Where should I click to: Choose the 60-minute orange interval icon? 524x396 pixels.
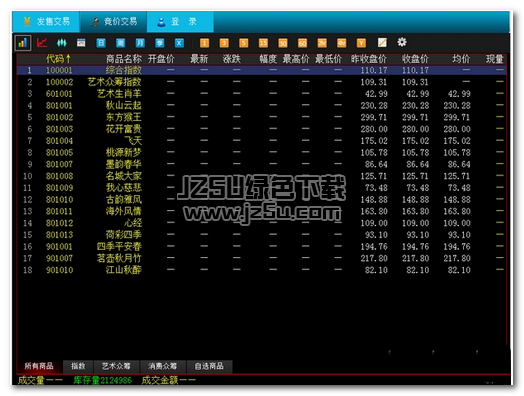(x=302, y=43)
